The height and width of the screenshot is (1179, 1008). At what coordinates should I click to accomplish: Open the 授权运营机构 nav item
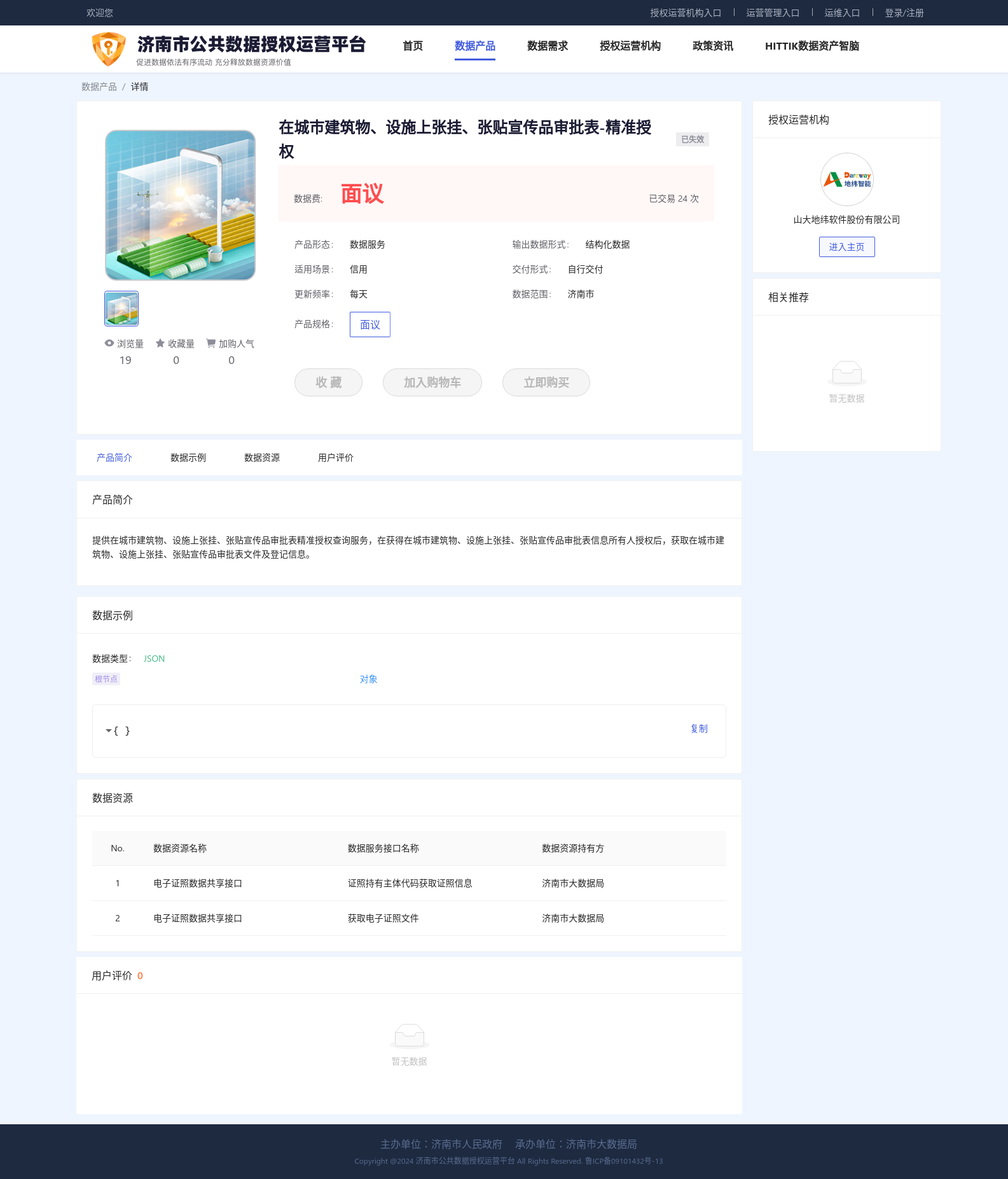tap(630, 46)
